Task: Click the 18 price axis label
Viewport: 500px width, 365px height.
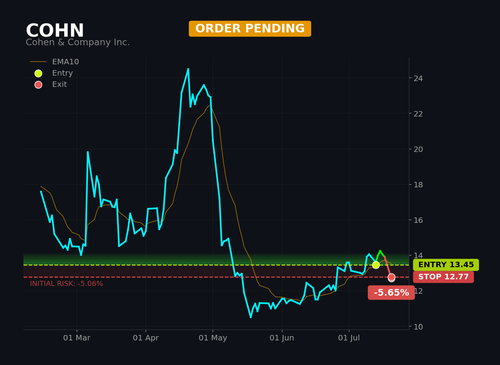Action: pos(418,185)
